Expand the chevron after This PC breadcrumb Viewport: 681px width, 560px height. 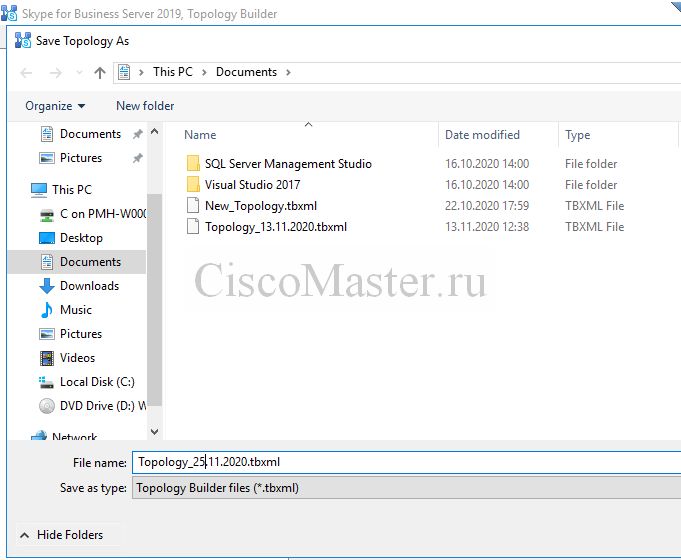coord(204,73)
